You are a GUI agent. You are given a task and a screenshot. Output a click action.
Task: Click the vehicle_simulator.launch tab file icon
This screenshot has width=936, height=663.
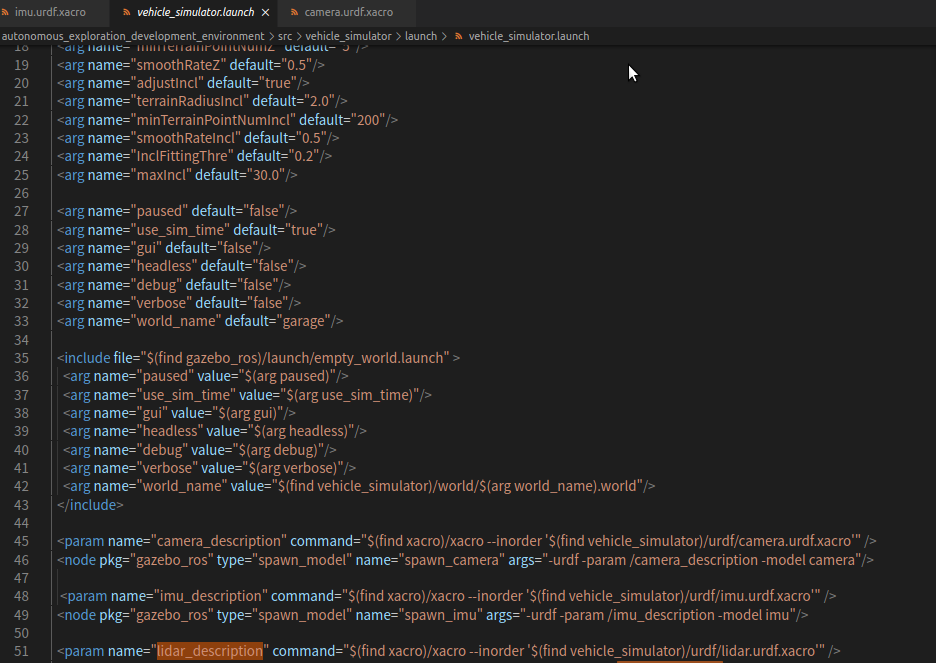[127, 12]
